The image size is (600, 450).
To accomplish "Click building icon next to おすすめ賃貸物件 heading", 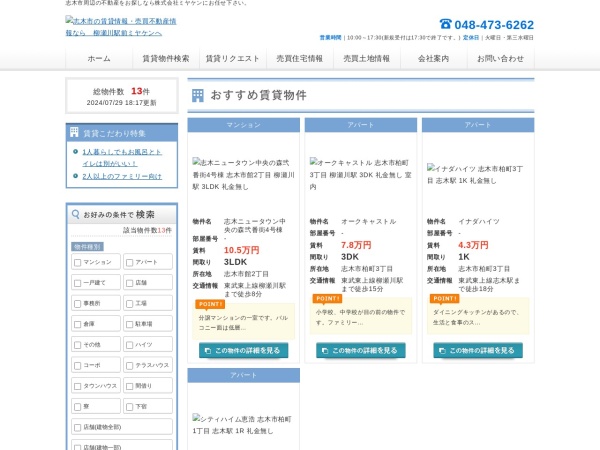I will 197,95.
